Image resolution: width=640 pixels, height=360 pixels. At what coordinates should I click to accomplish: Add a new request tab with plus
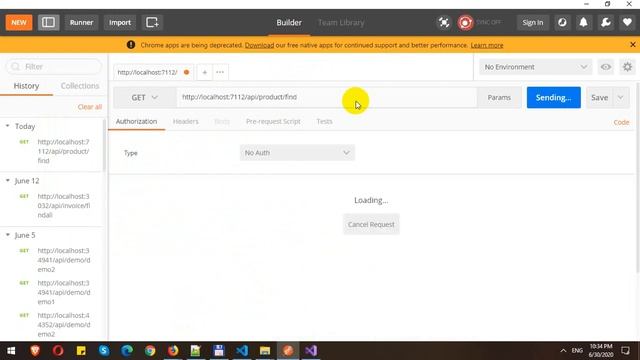204,72
